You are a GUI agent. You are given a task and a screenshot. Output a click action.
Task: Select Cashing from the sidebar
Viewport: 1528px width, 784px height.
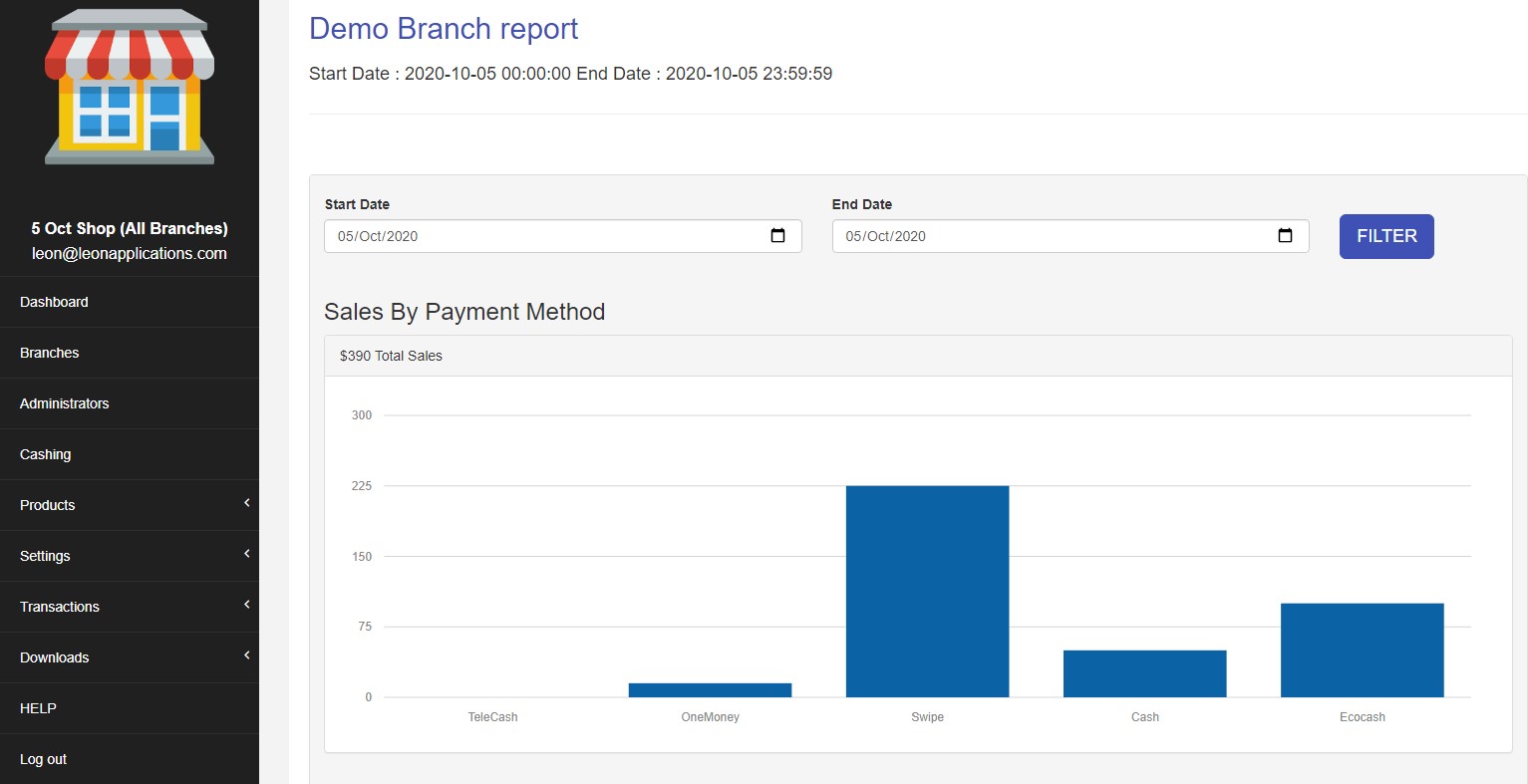46,454
